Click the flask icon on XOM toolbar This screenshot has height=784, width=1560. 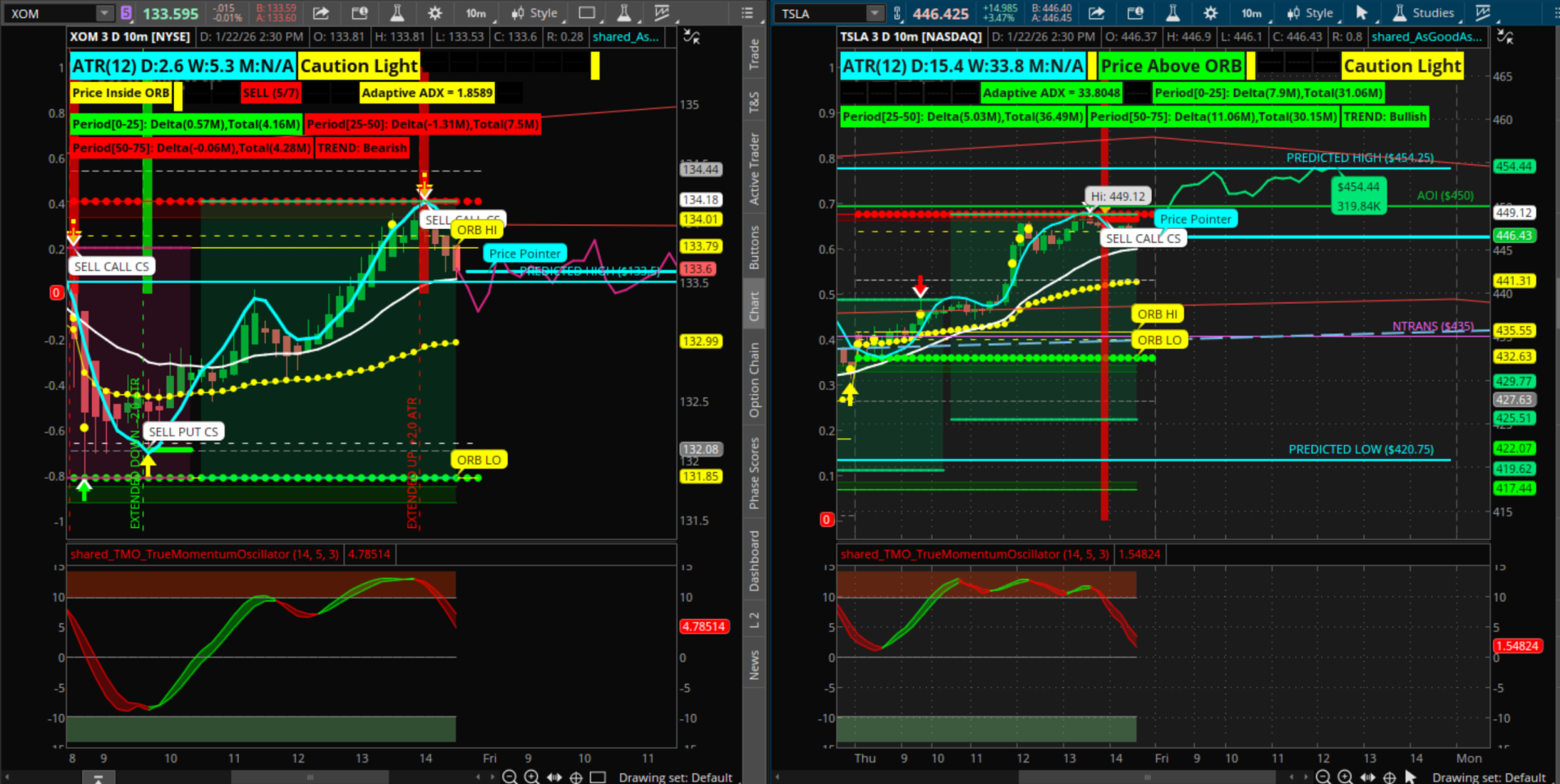[397, 13]
